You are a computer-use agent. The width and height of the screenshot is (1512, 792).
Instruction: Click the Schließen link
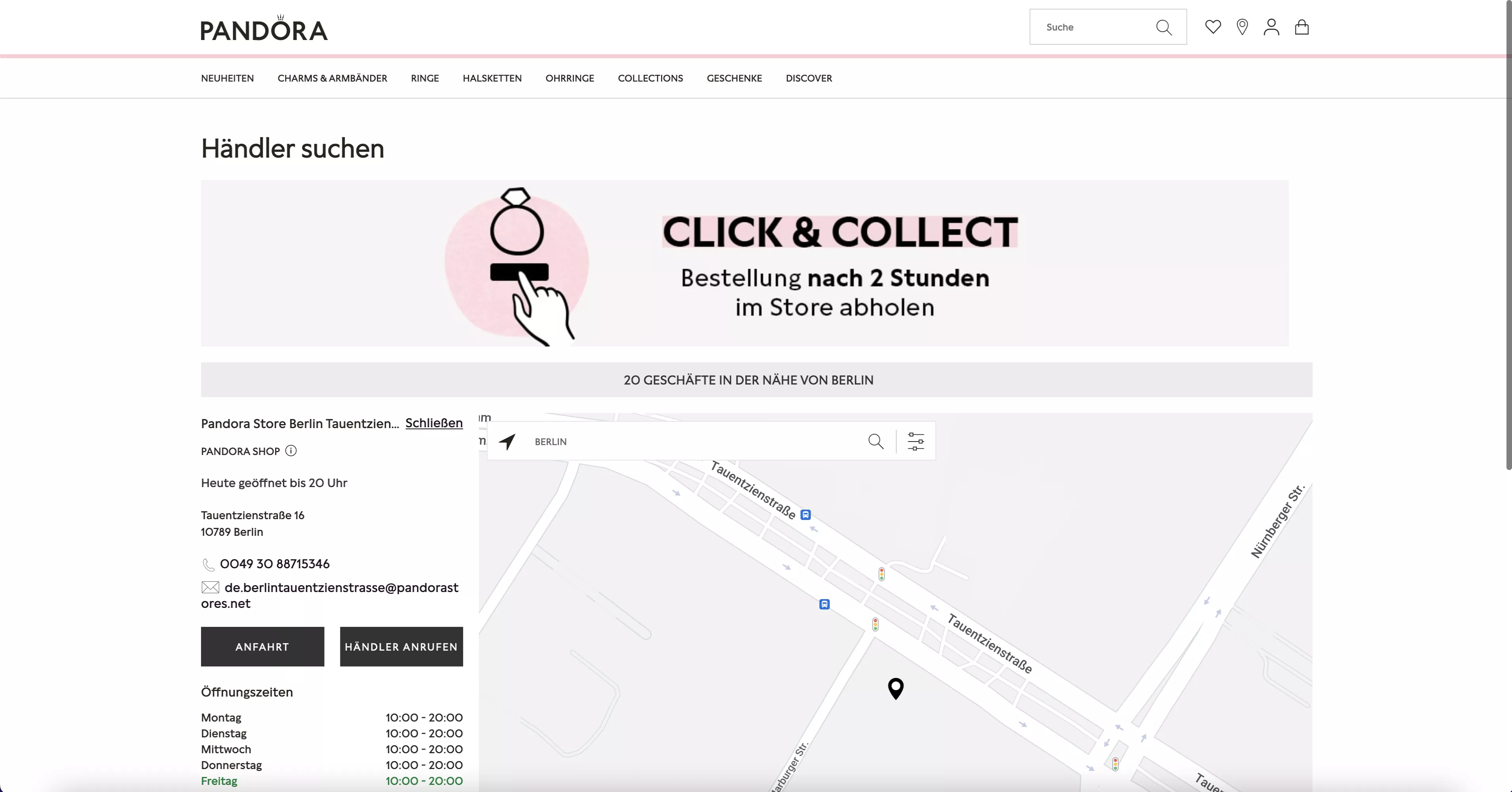click(434, 423)
